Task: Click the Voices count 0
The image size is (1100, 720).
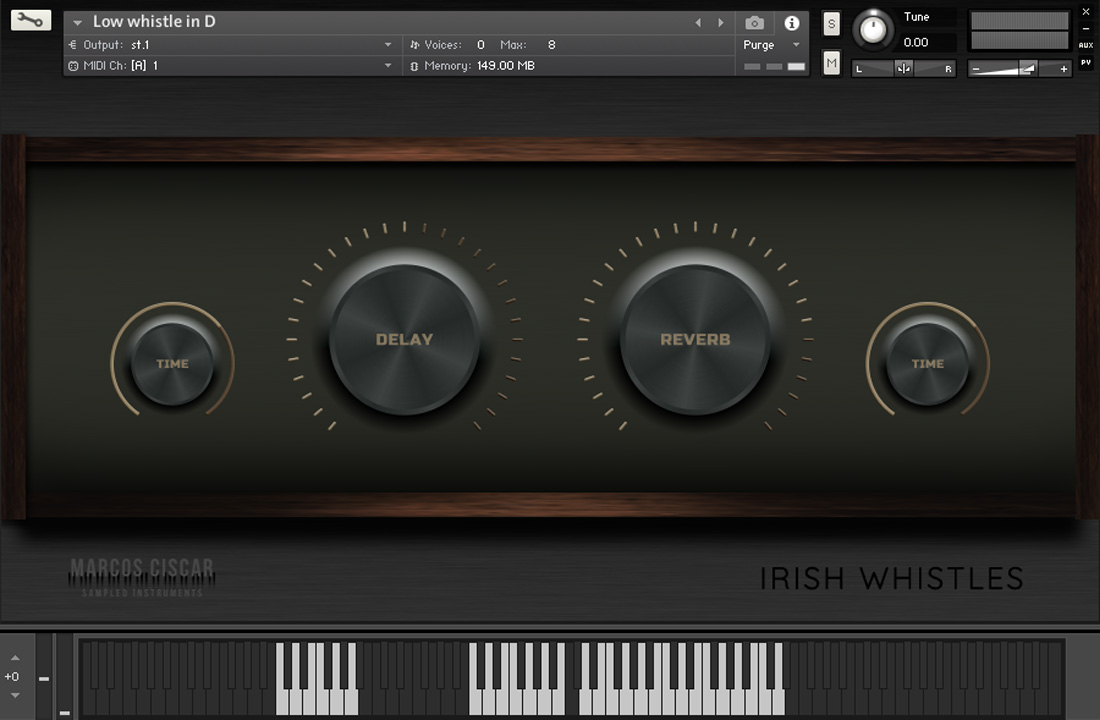Action: (481, 45)
